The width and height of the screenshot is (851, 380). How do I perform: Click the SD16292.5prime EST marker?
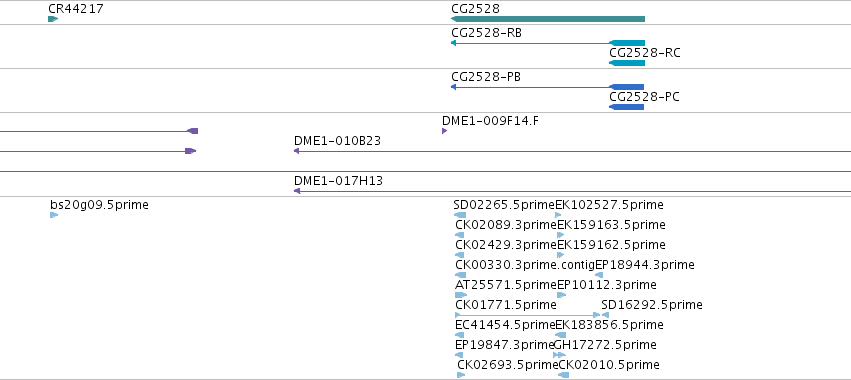[605, 315]
